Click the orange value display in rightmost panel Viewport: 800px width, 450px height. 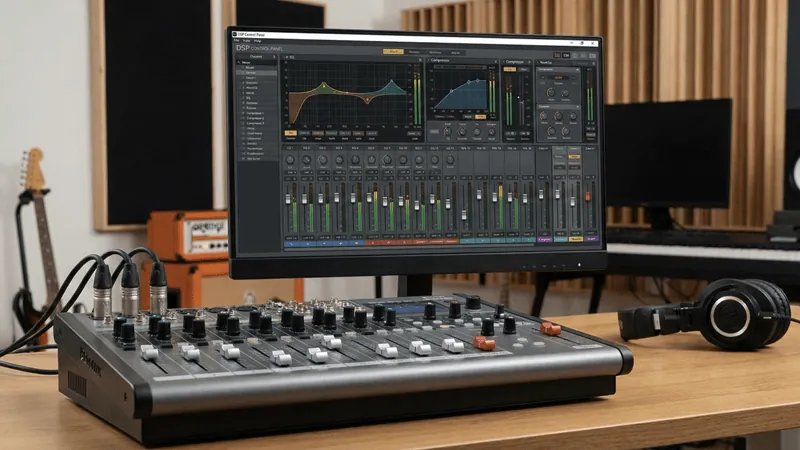pyautogui.click(x=558, y=78)
